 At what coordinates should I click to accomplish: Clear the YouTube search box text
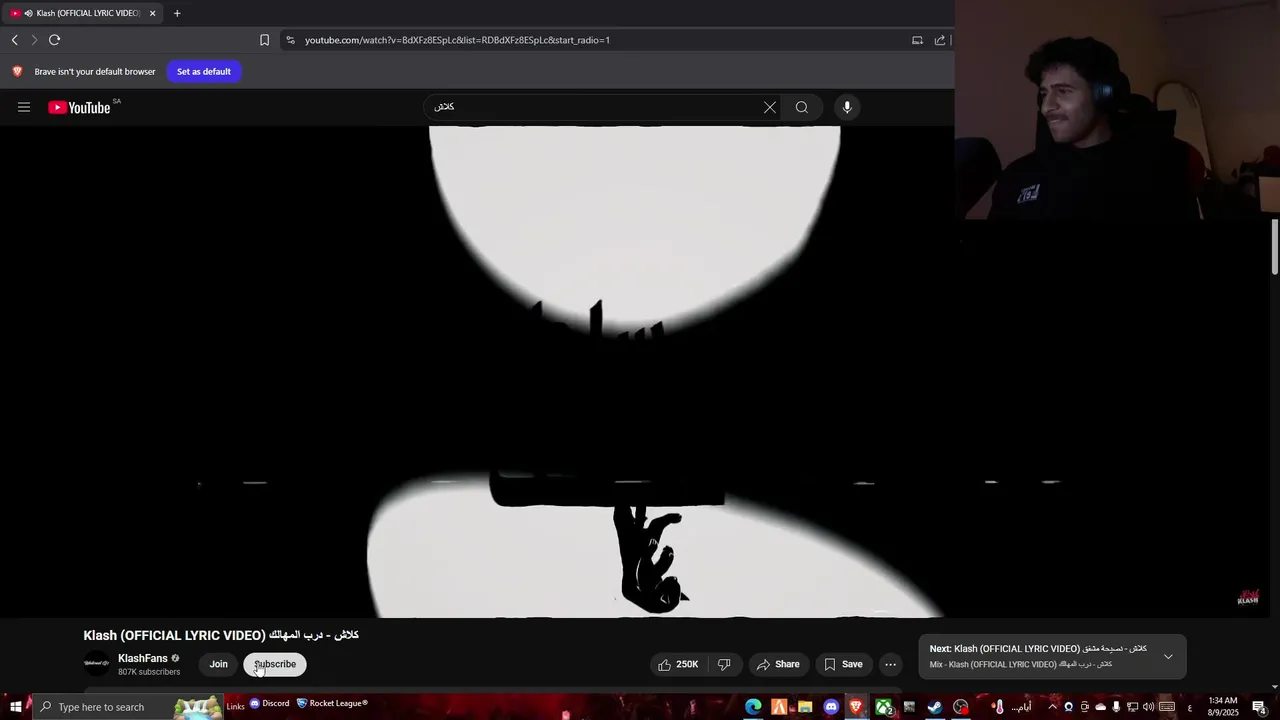pos(770,107)
